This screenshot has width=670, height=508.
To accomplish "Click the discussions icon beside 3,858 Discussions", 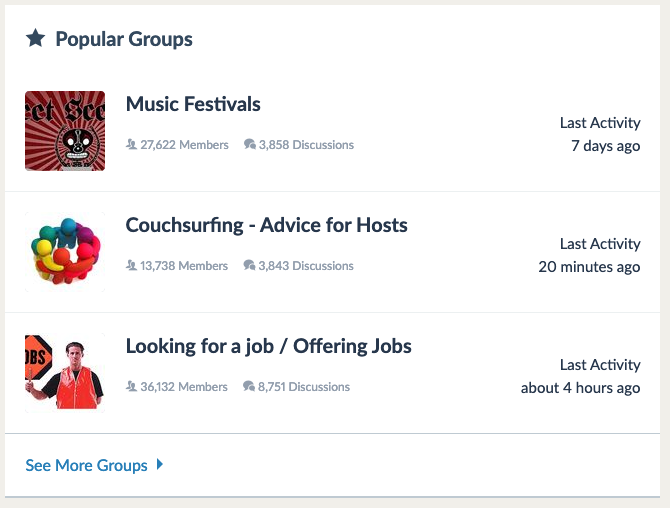I will coord(250,144).
